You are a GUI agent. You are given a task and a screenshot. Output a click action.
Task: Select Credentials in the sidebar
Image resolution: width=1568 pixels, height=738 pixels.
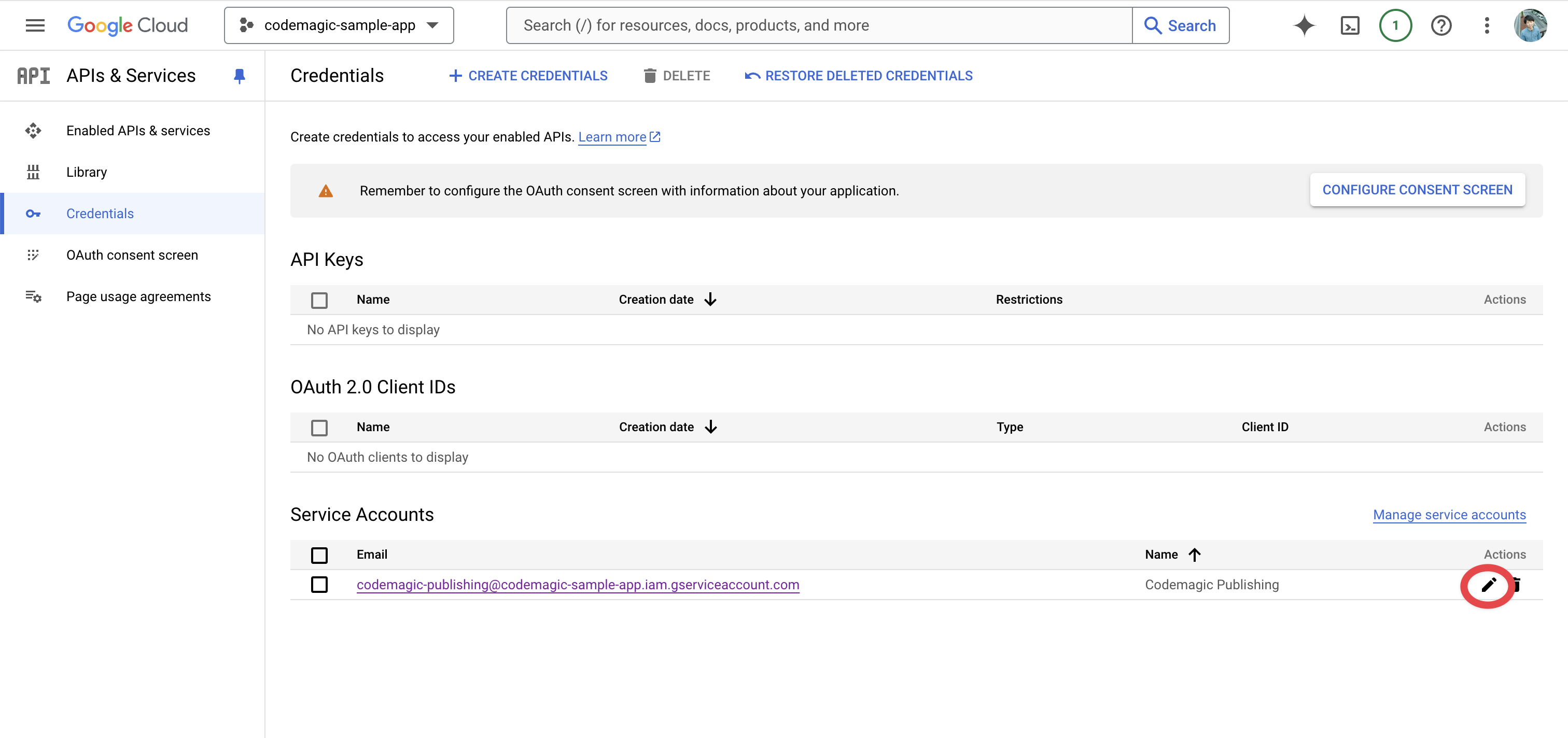(132, 214)
